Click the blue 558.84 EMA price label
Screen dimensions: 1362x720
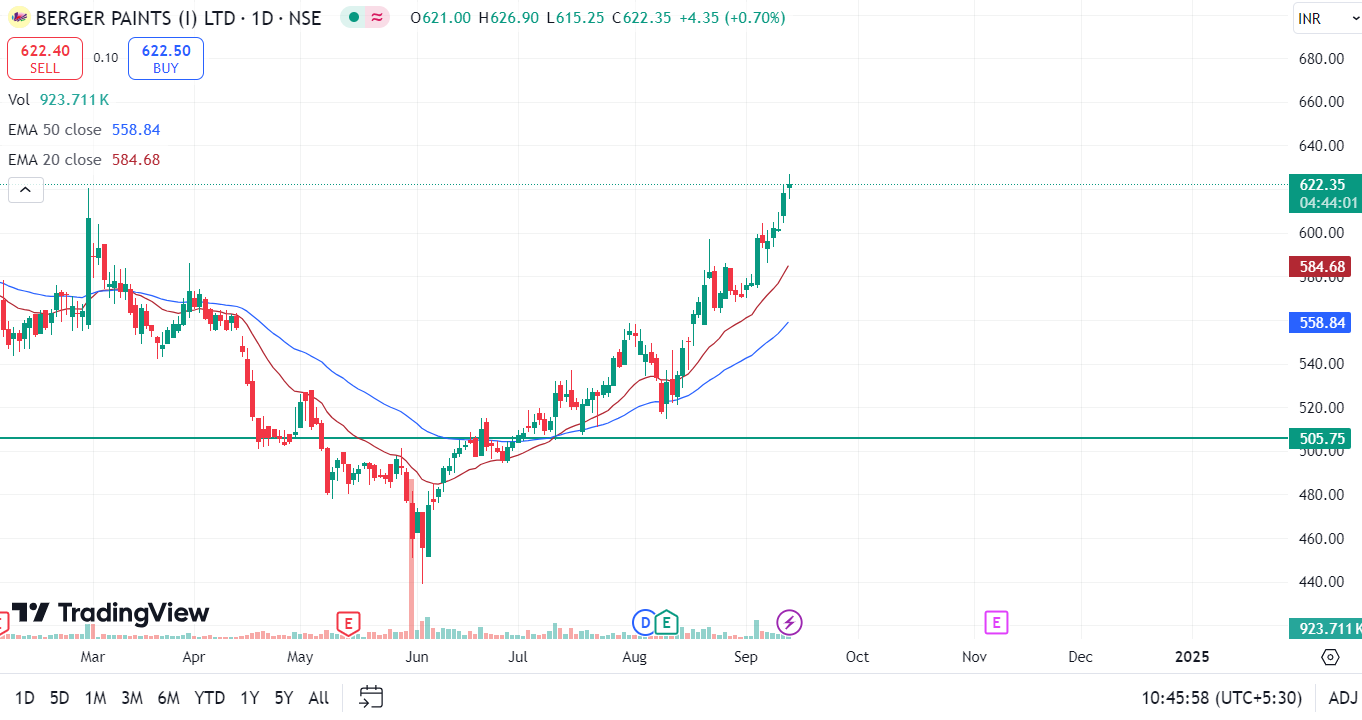pyautogui.click(x=1321, y=323)
